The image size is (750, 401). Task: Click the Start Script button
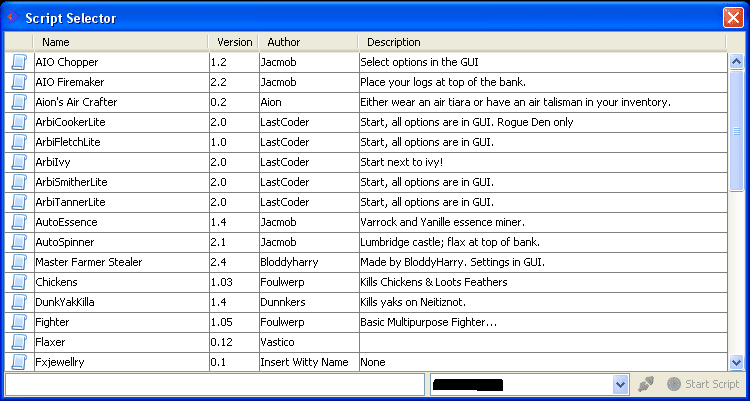point(703,384)
